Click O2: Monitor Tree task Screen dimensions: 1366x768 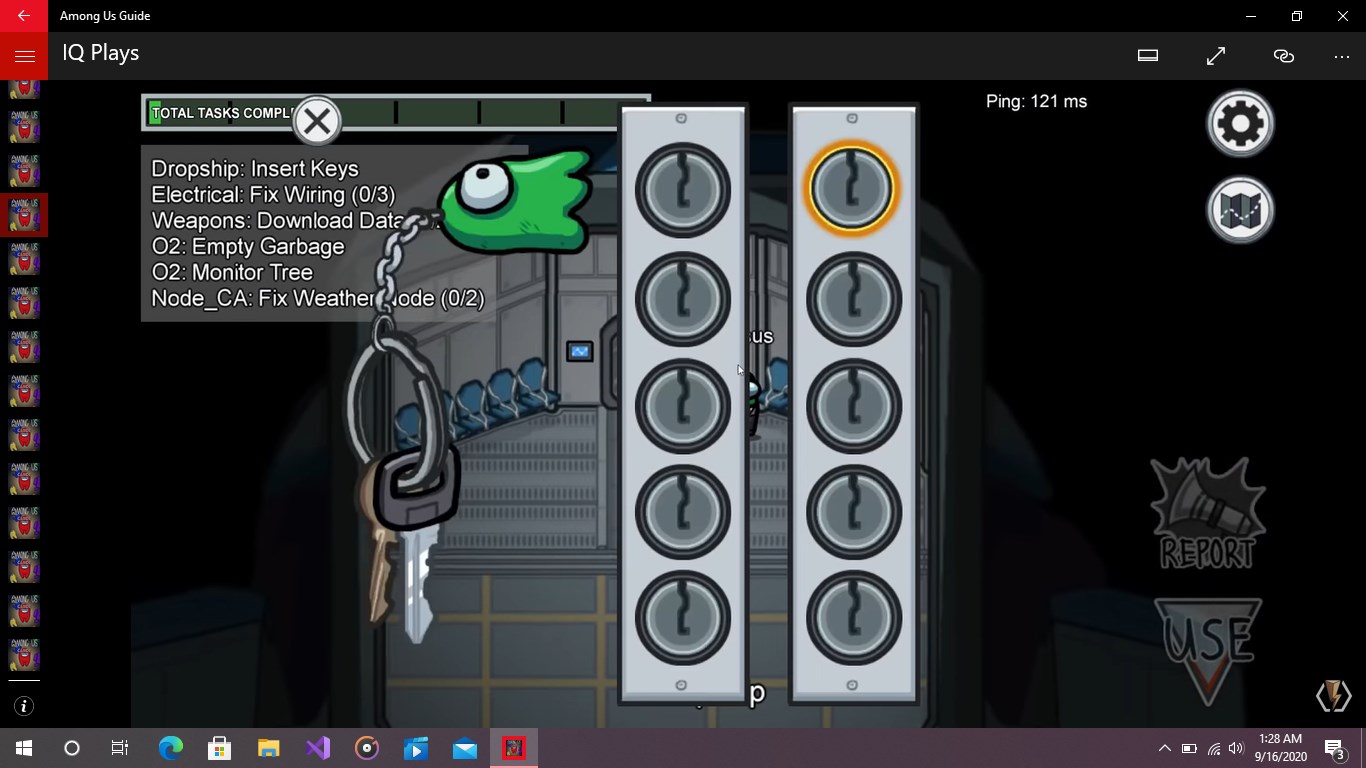[x=232, y=273]
